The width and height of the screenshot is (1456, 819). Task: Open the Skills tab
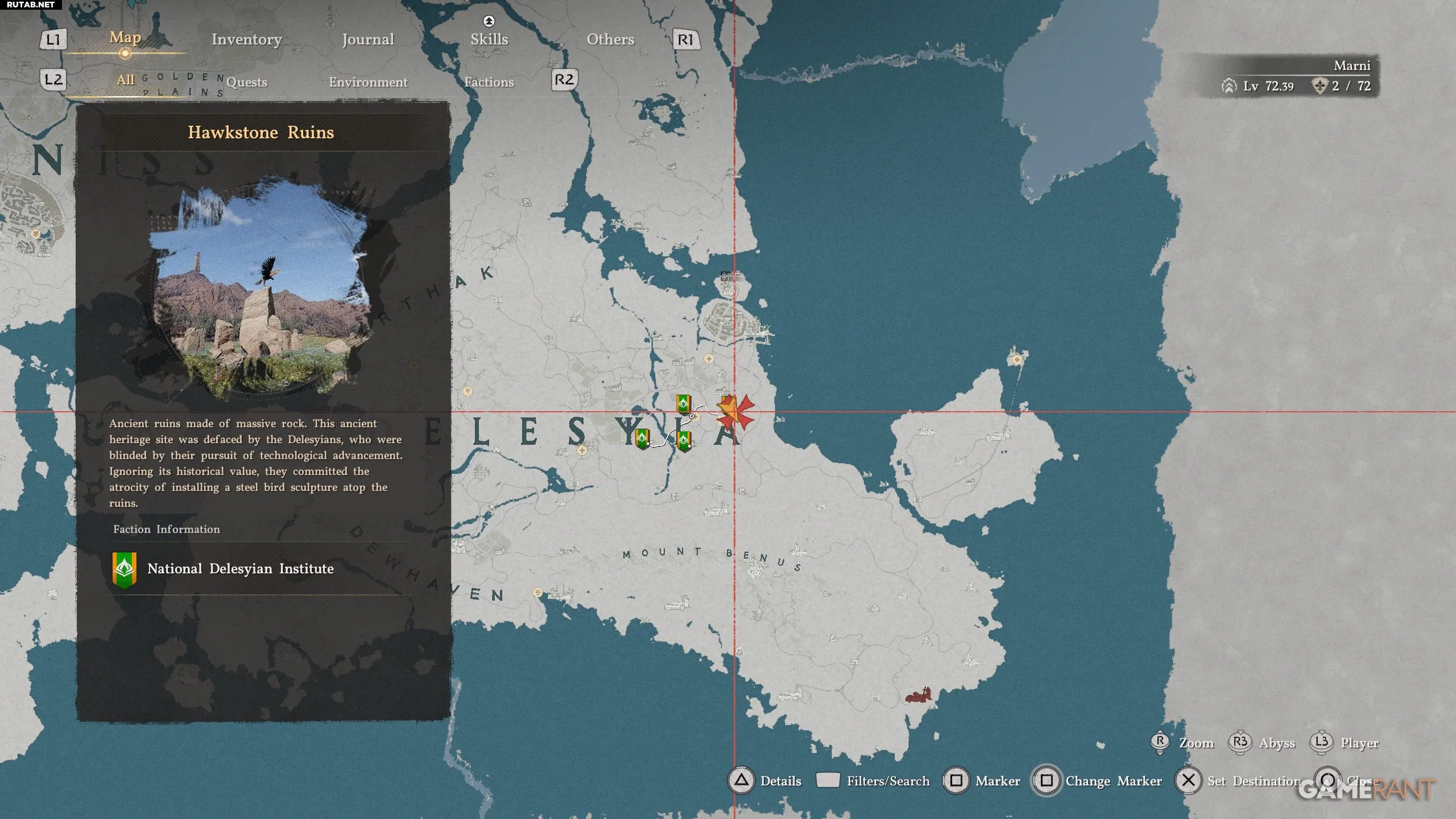(489, 39)
